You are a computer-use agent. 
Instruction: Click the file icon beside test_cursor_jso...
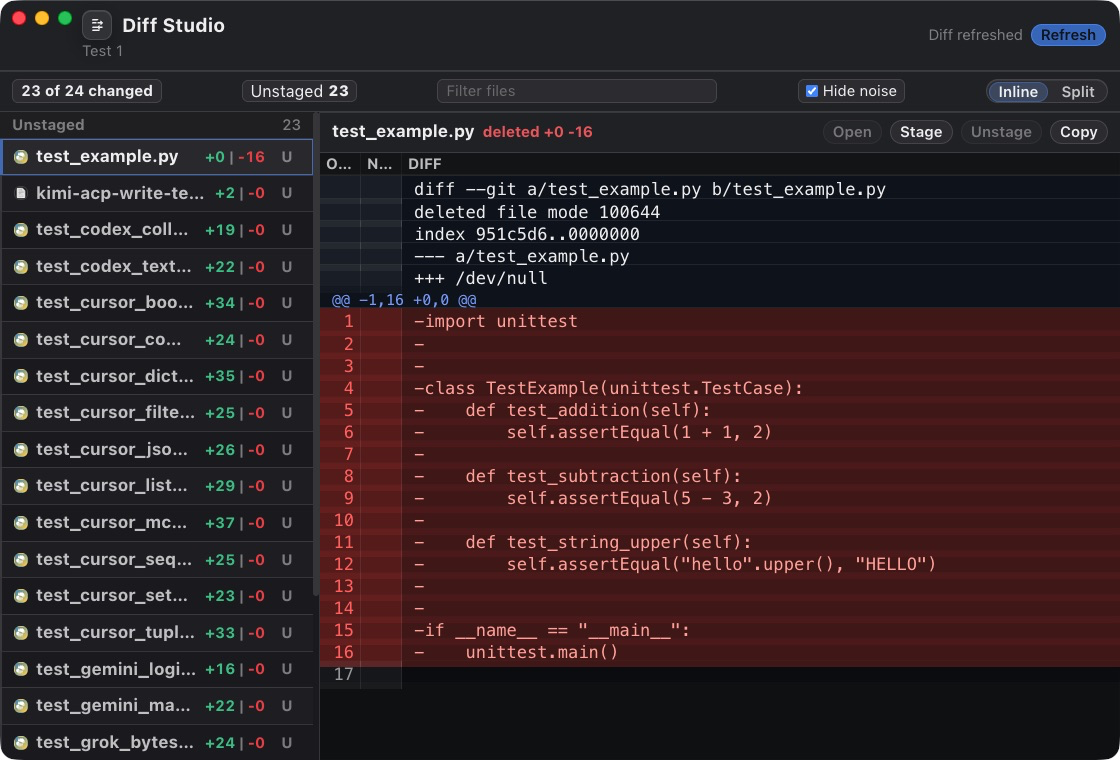pos(21,450)
